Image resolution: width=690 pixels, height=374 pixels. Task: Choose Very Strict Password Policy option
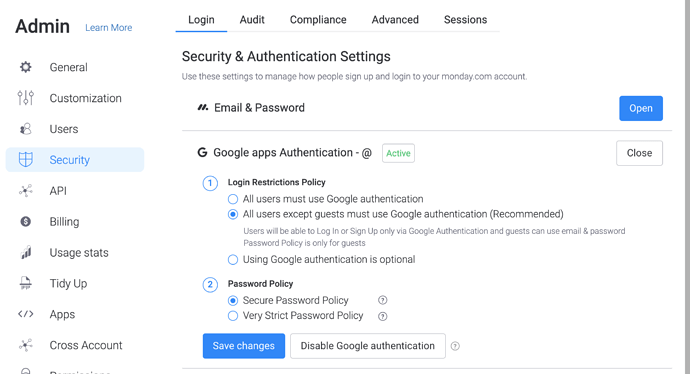click(233, 316)
